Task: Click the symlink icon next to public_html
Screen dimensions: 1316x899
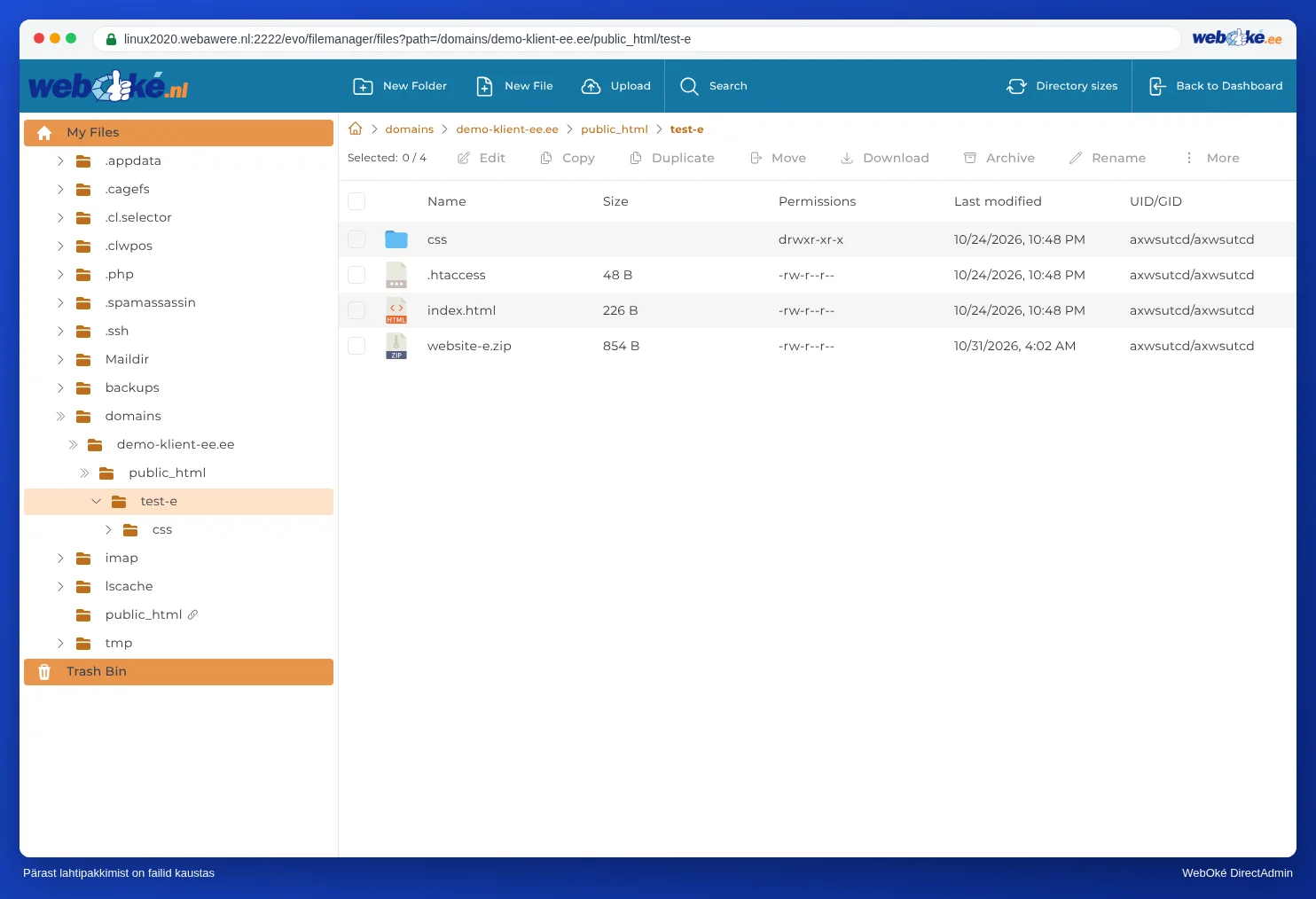Action: click(x=192, y=614)
